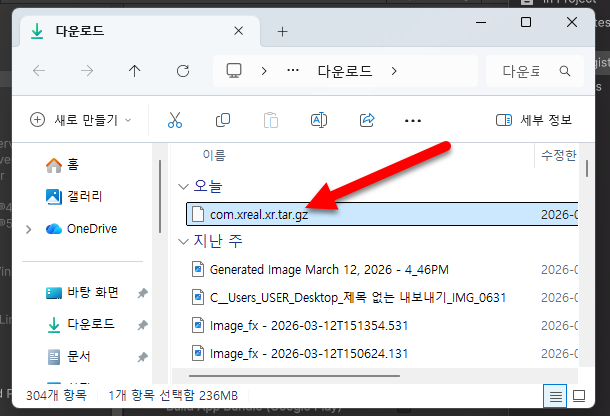Sort by the 이름 column header
This screenshot has width=610, height=416.
pos(214,155)
